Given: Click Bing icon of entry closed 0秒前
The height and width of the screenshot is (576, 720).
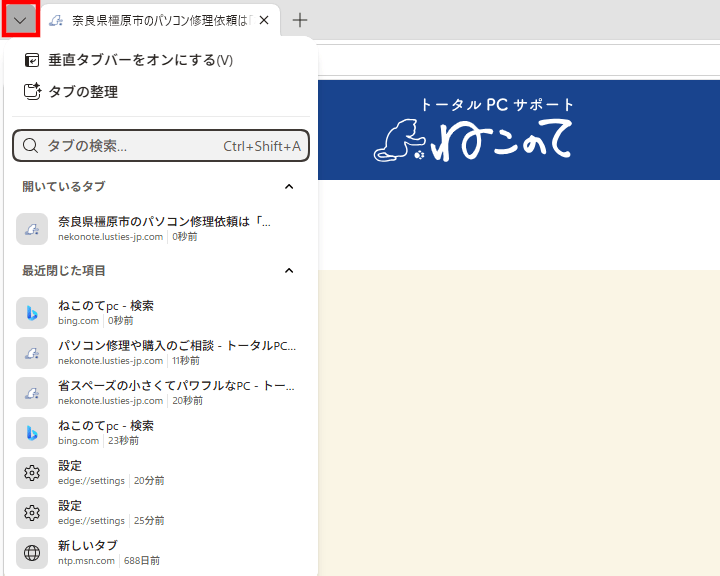Looking at the screenshot, I should (x=32, y=313).
